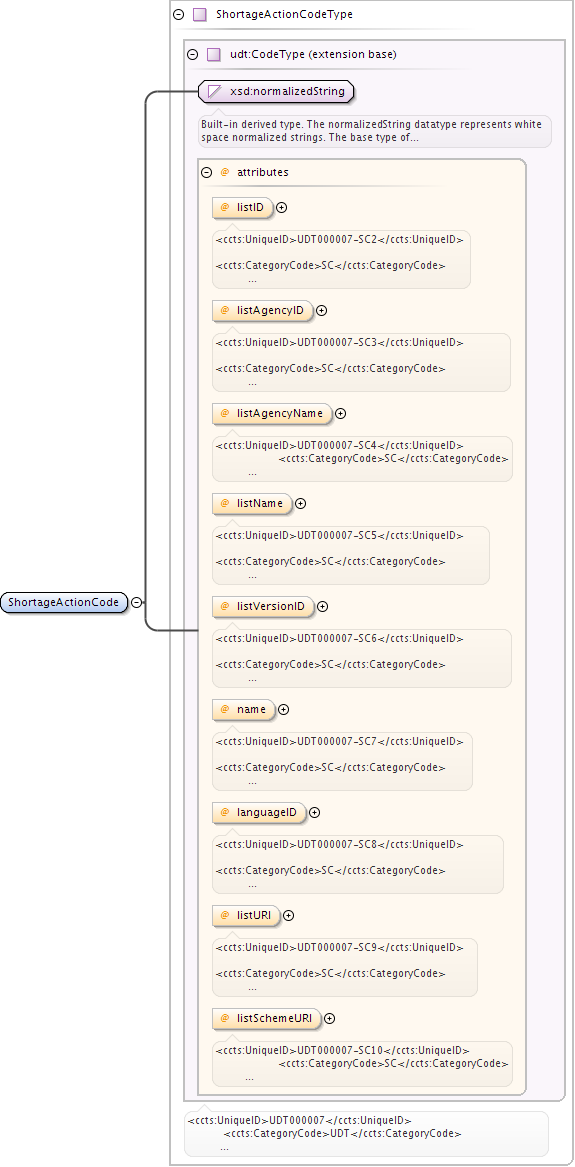Click the listVersionID attribute box
The height and width of the screenshot is (1167, 575).
pos(263,607)
